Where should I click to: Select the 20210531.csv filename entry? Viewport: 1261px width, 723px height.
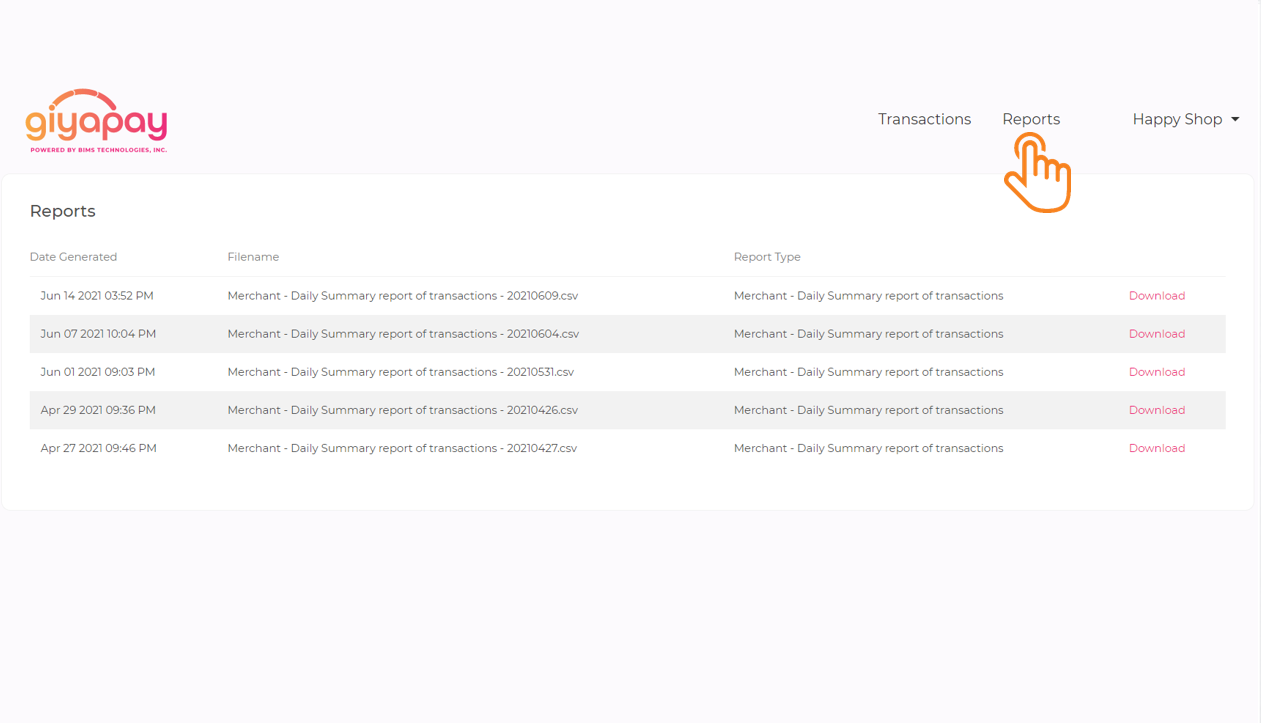400,372
